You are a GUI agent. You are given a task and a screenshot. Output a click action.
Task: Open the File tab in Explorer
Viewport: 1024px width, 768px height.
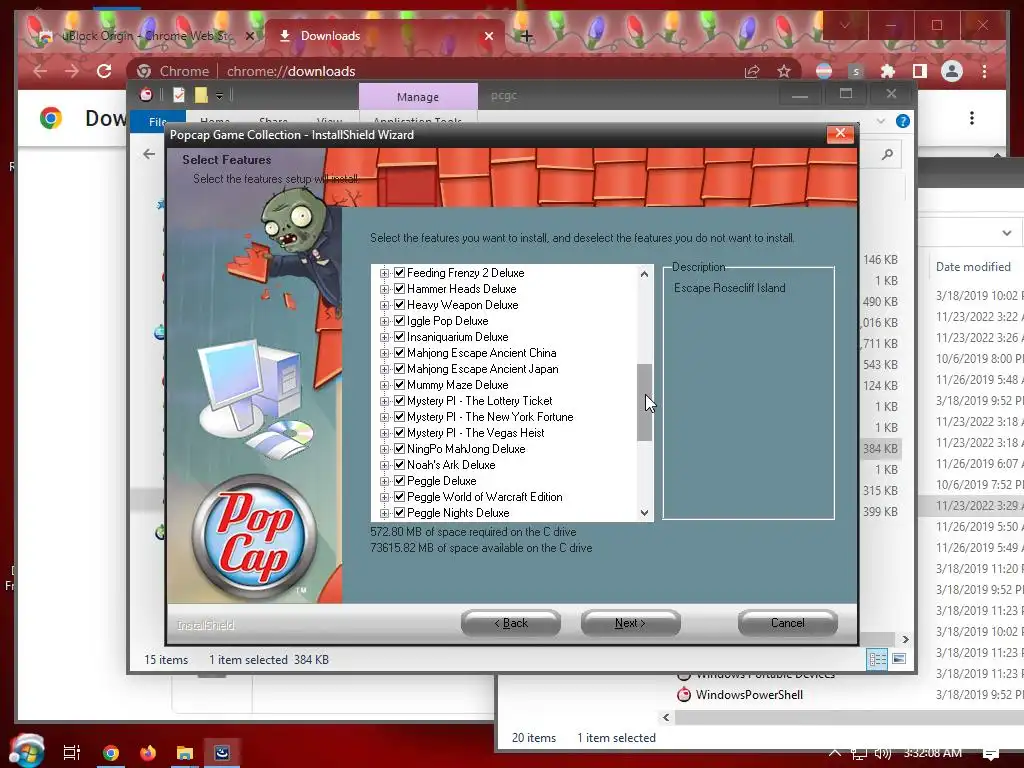point(157,121)
